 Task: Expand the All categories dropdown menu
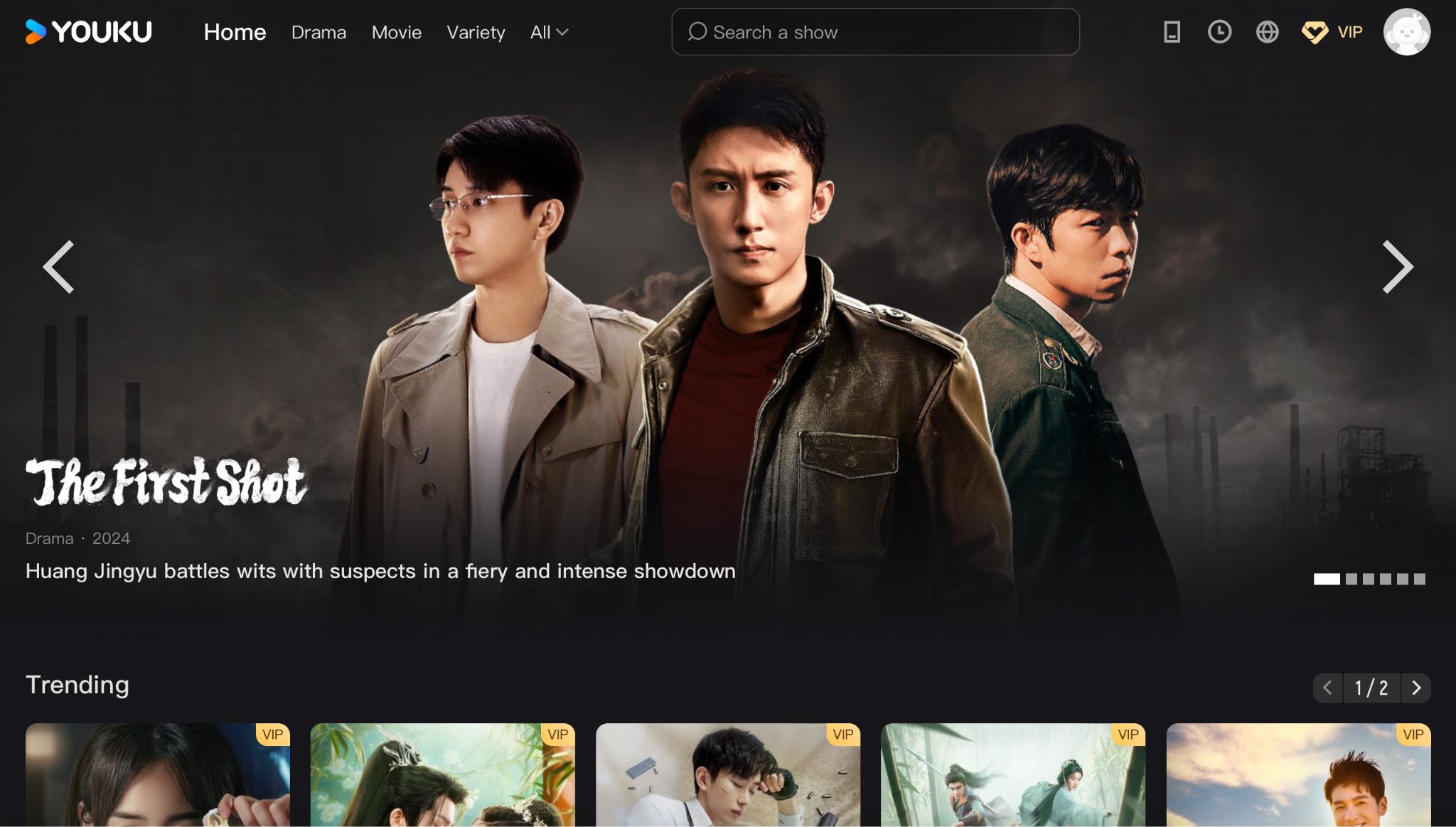pos(549,31)
